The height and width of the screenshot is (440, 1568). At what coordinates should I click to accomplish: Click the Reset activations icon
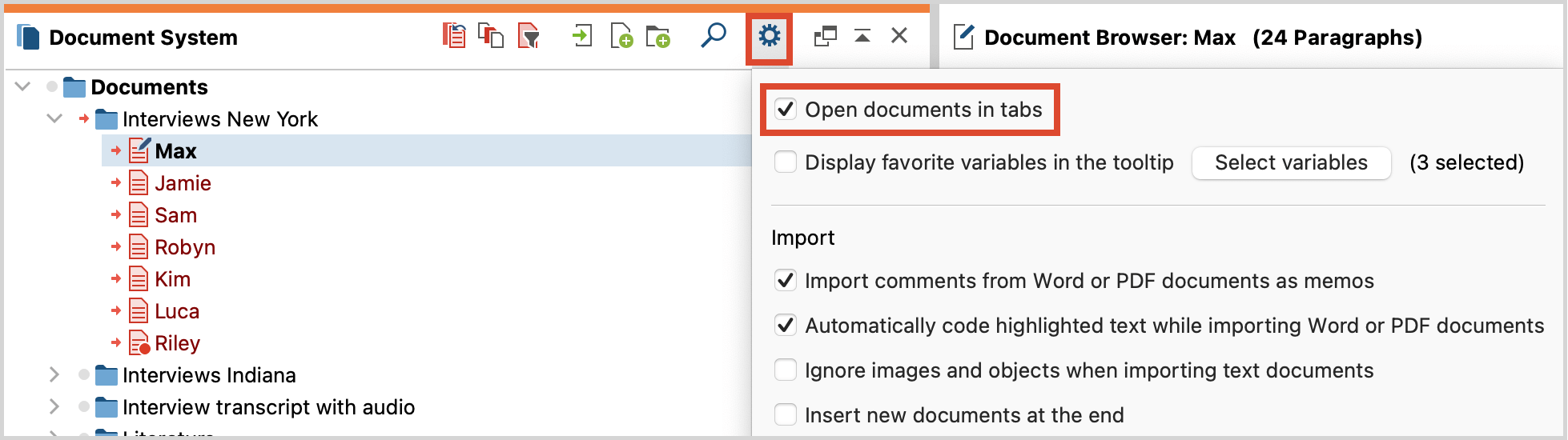[454, 36]
